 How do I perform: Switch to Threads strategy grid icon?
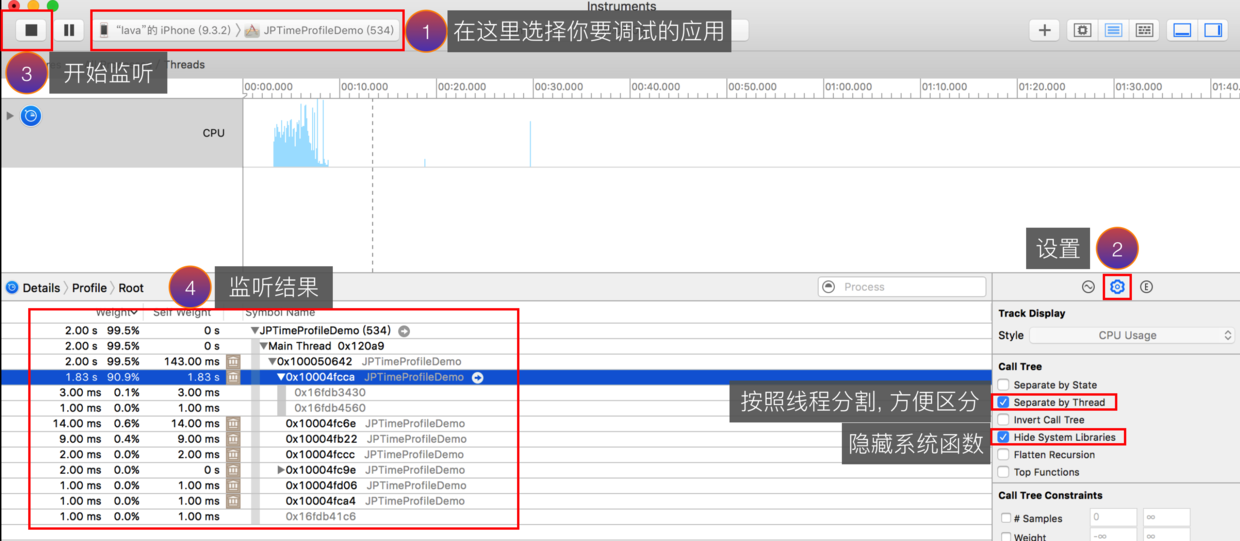[x=1144, y=30]
